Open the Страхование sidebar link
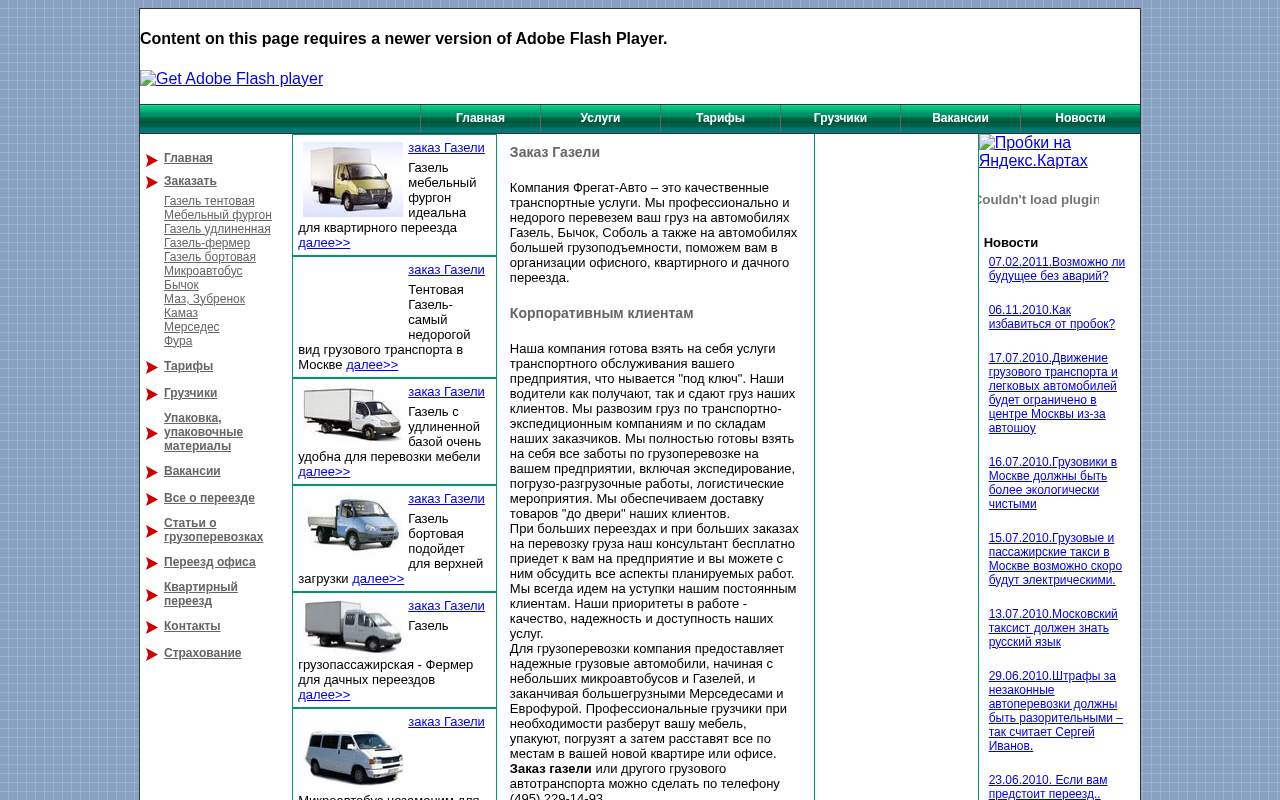The height and width of the screenshot is (800, 1280). tap(203, 653)
